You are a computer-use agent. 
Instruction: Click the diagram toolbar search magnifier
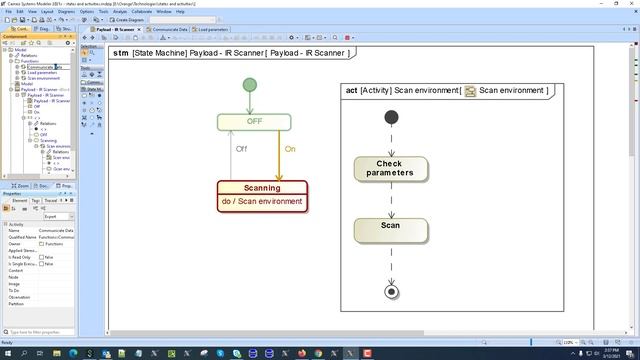tap(335, 38)
